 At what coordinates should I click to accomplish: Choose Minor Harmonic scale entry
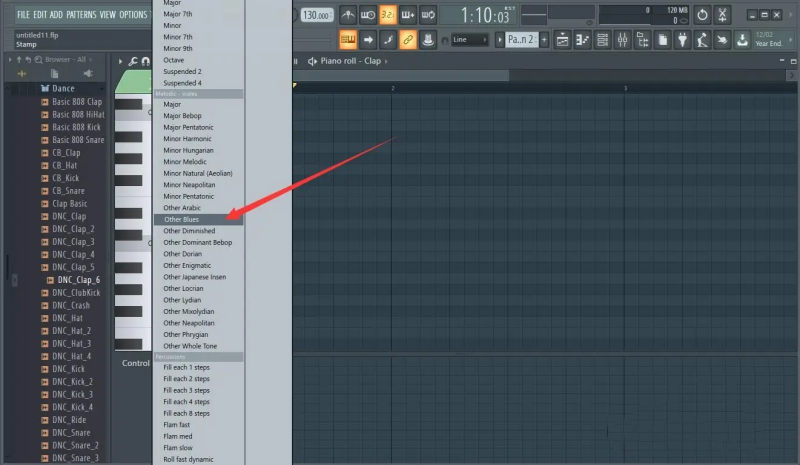[x=198, y=139]
